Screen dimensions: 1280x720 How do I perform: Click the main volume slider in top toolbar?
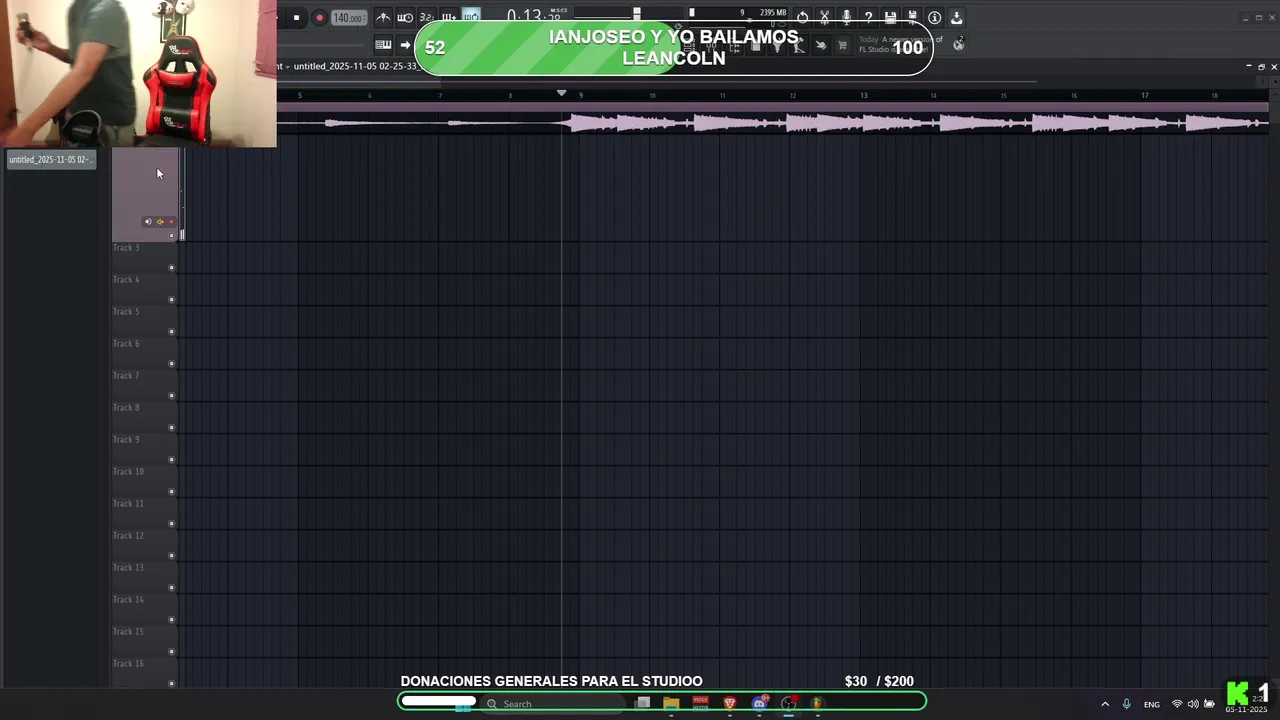click(x=636, y=15)
